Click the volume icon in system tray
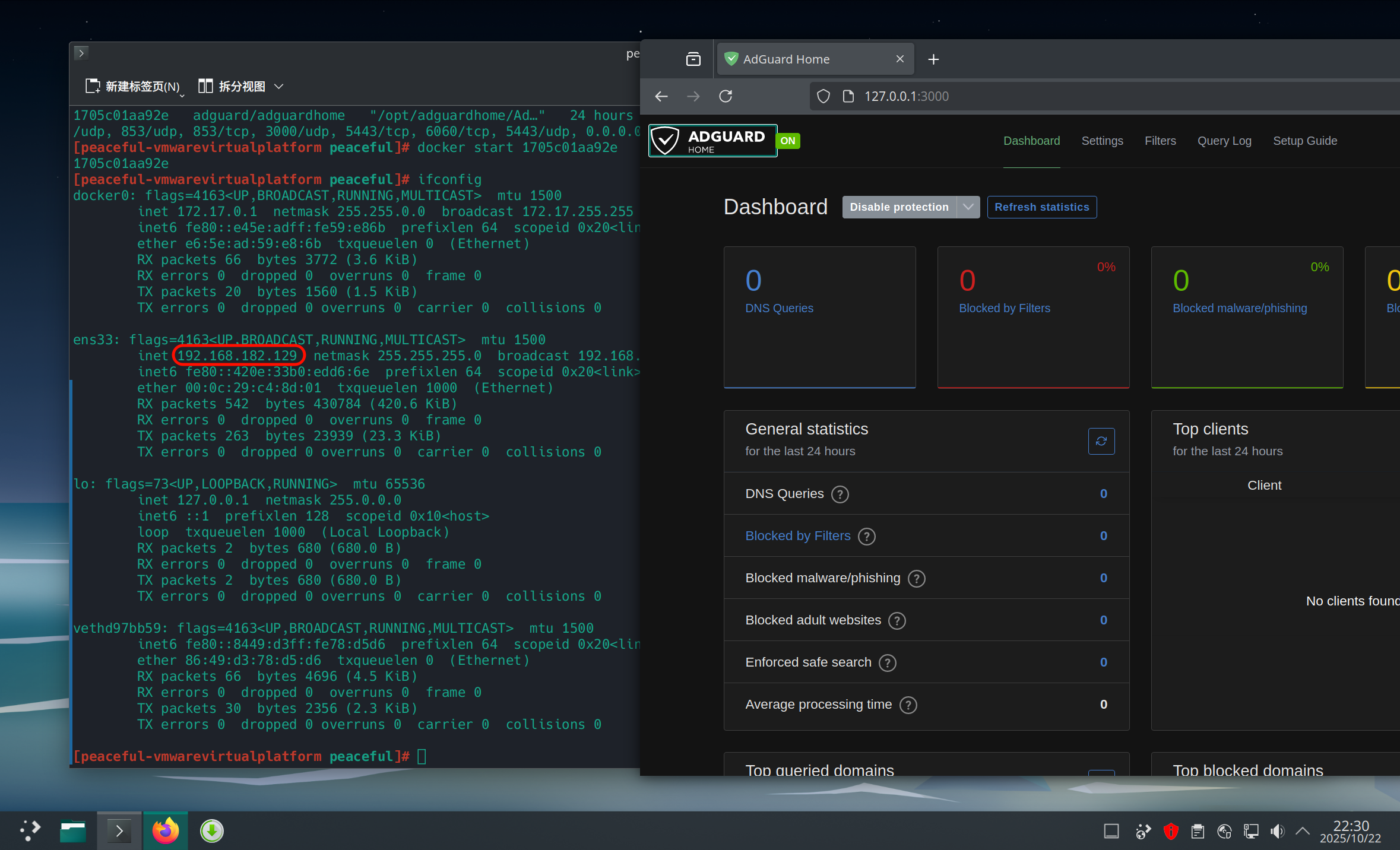 (x=1277, y=831)
